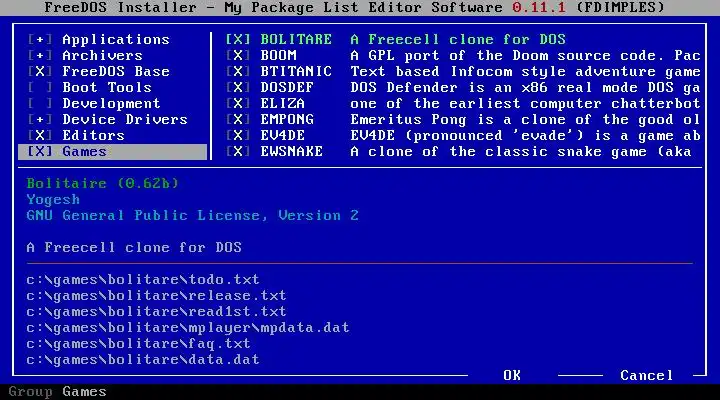
Task: Select the EWSNAKE package name
Action: (x=292, y=152)
